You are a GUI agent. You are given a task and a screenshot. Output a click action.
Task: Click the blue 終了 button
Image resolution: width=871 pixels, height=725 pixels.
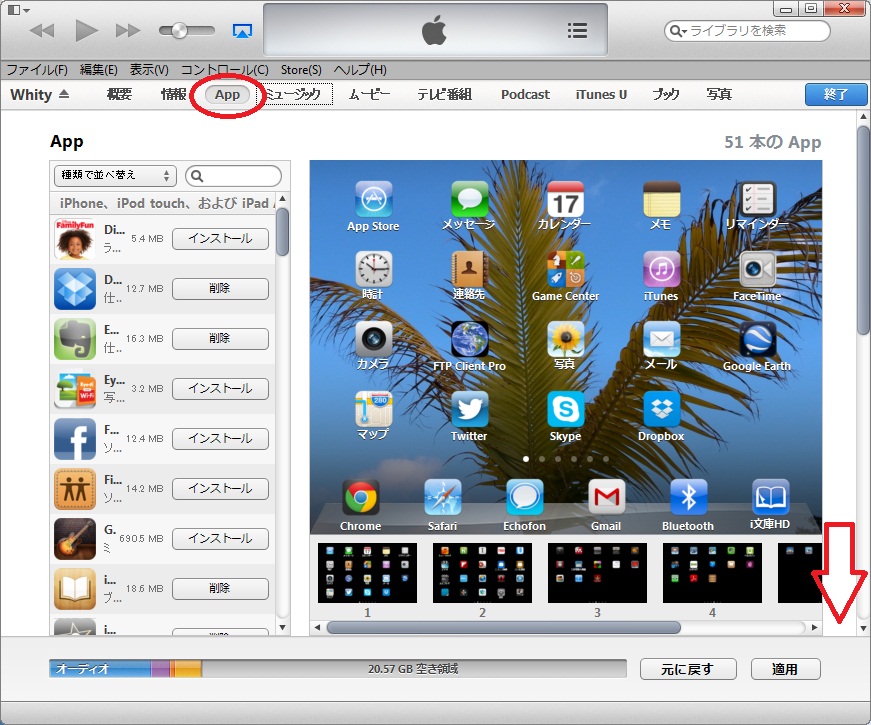835,94
